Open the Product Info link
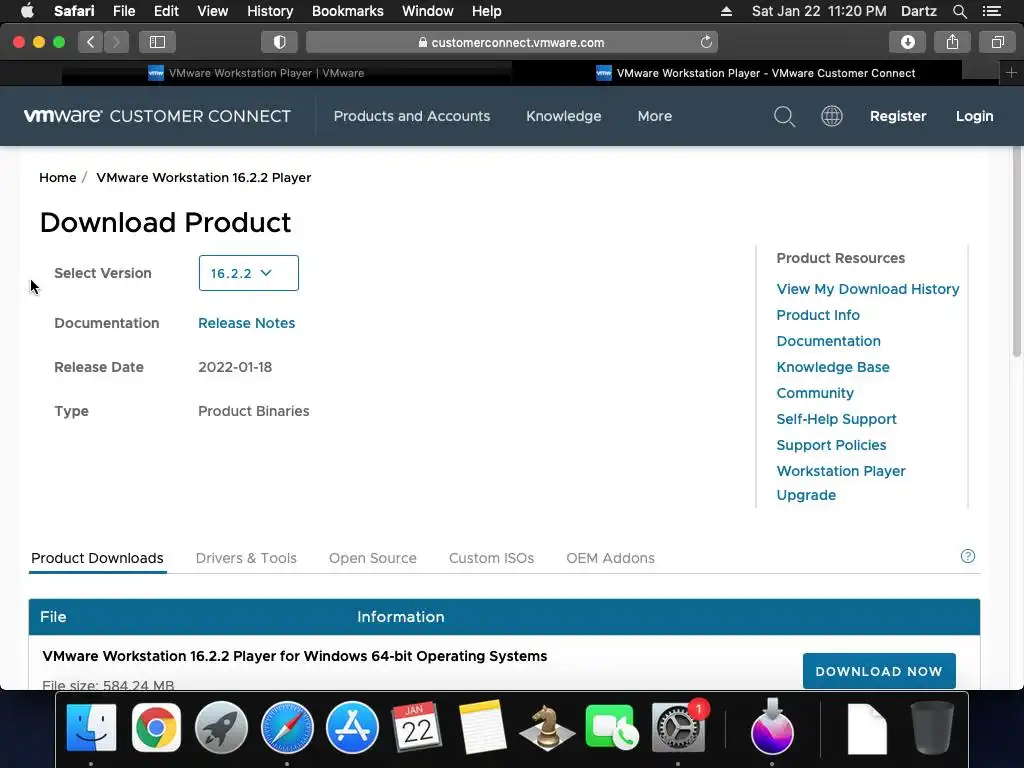The image size is (1024, 768). click(x=818, y=315)
